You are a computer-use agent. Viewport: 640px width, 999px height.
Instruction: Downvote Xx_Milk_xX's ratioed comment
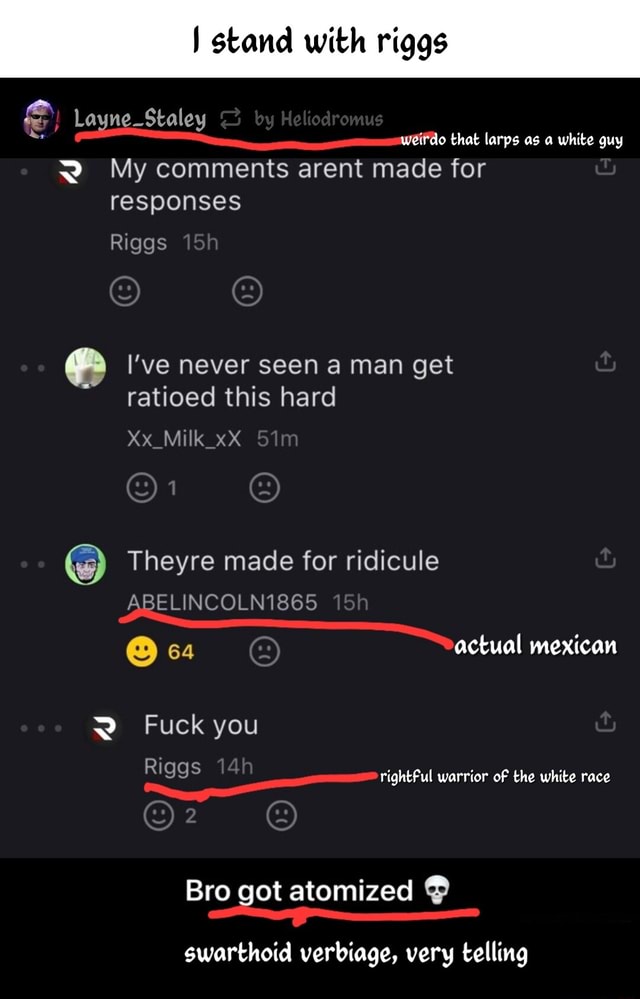point(264,488)
